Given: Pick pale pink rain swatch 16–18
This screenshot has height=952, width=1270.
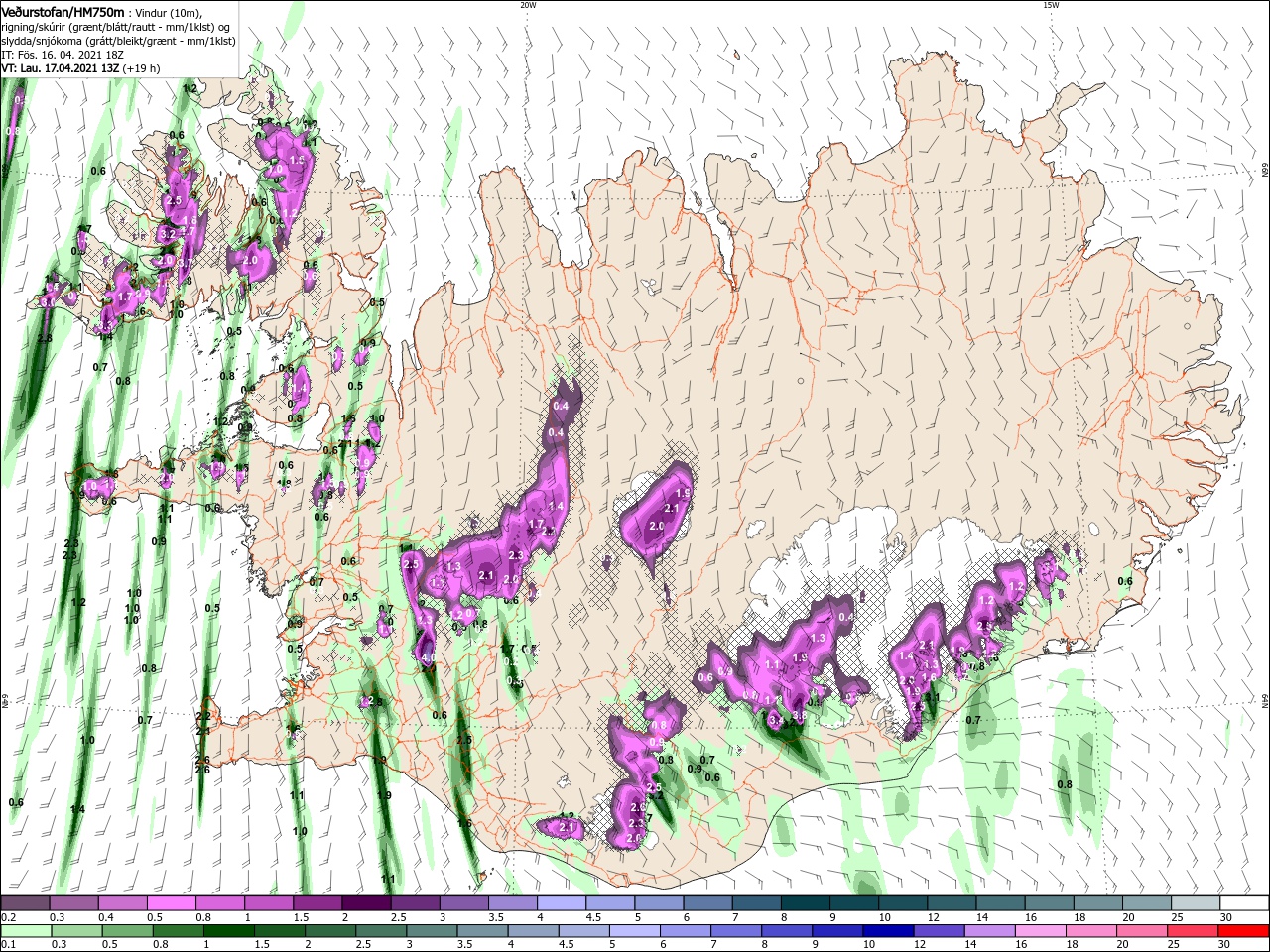Looking at the screenshot, I should [x=1040, y=930].
